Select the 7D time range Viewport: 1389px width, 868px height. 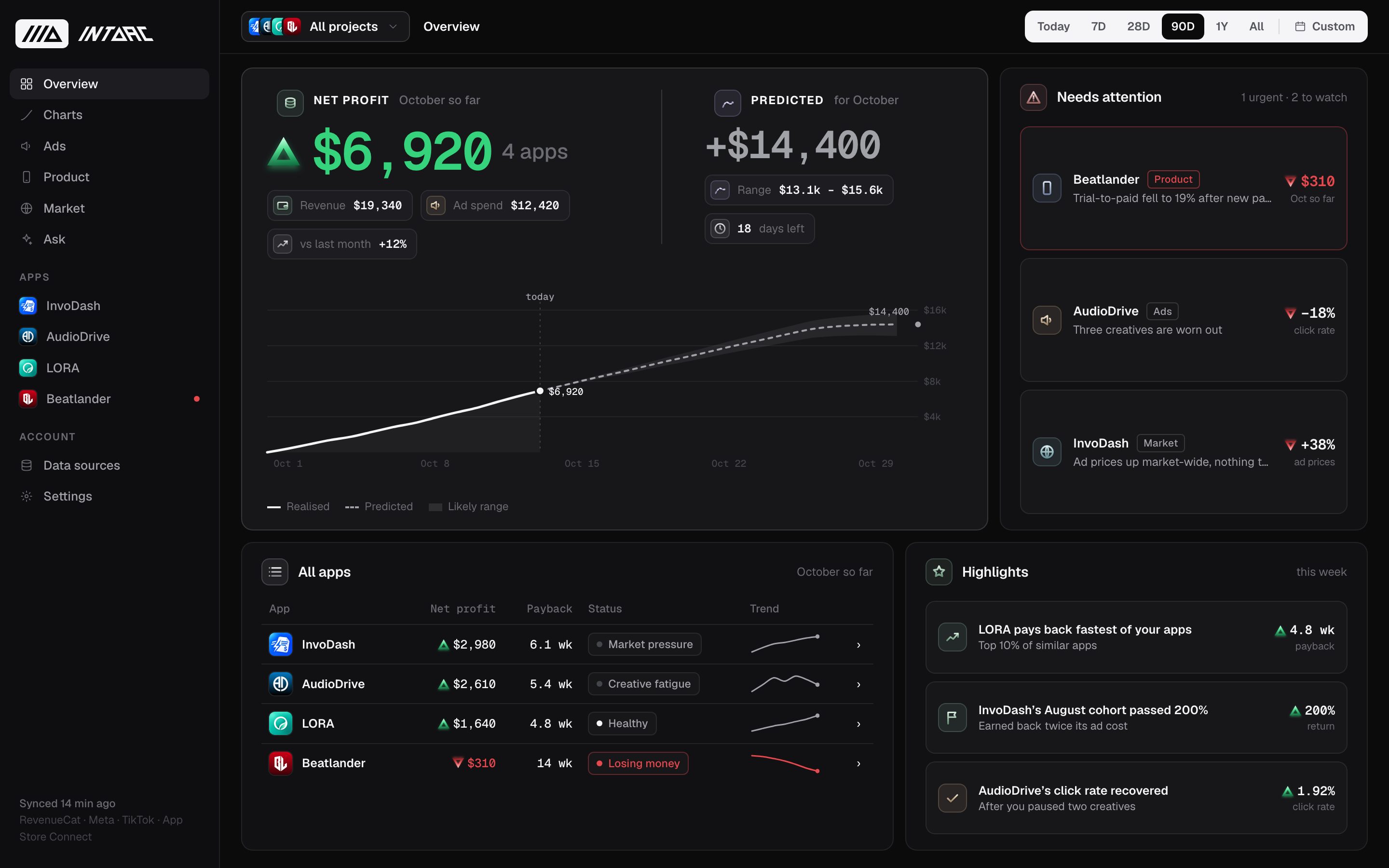1098,27
